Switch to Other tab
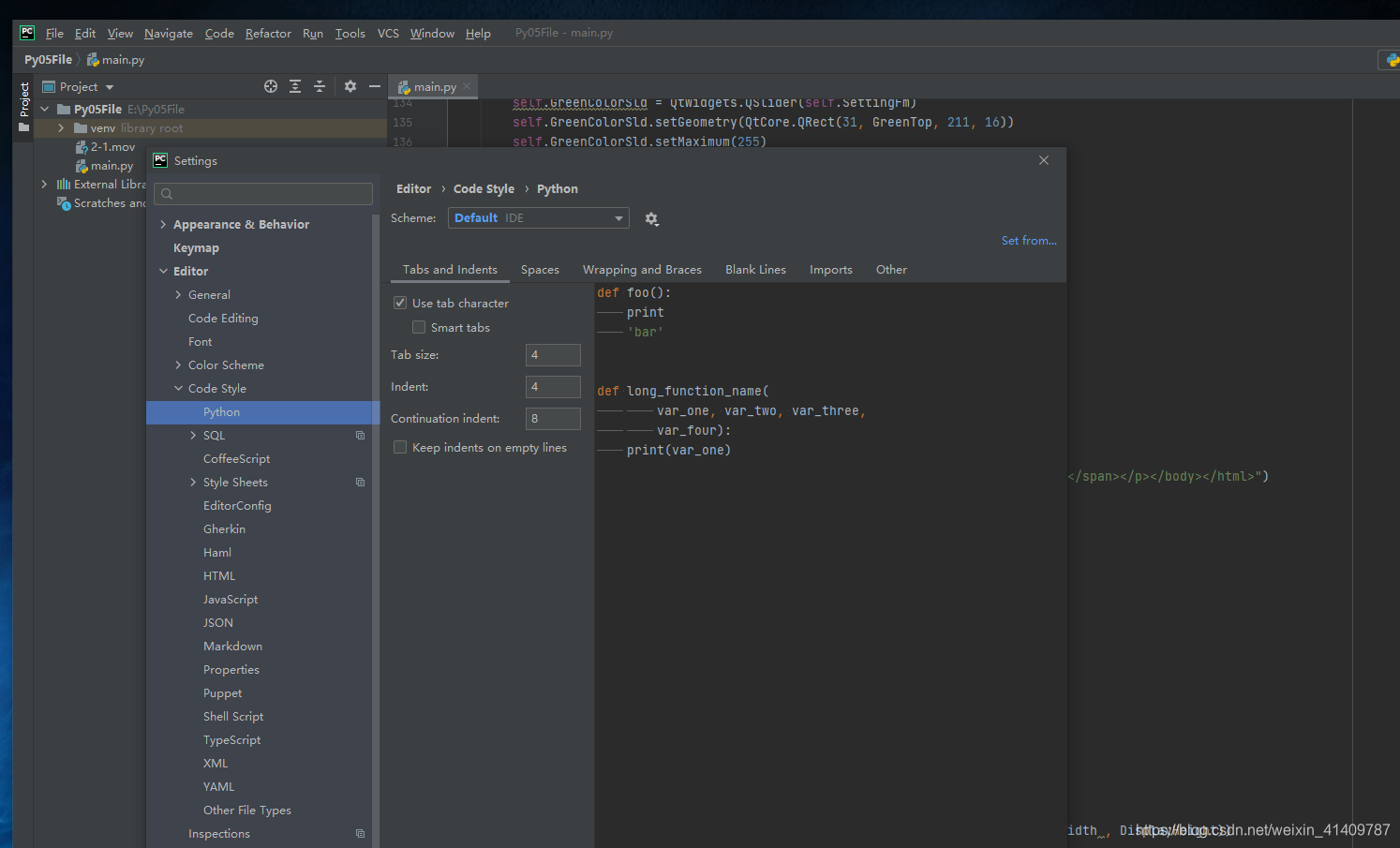Viewport: 1400px width, 848px height. (891, 269)
